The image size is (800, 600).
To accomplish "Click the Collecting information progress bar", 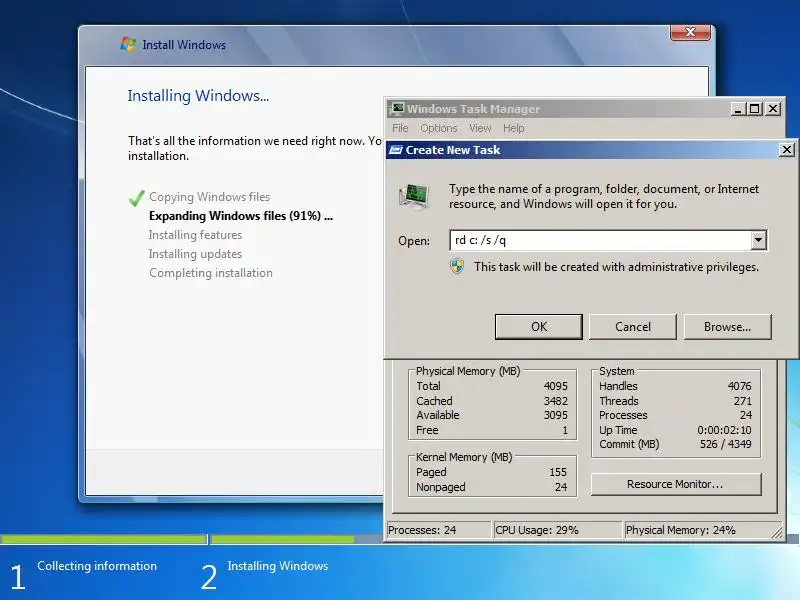I will (104, 539).
